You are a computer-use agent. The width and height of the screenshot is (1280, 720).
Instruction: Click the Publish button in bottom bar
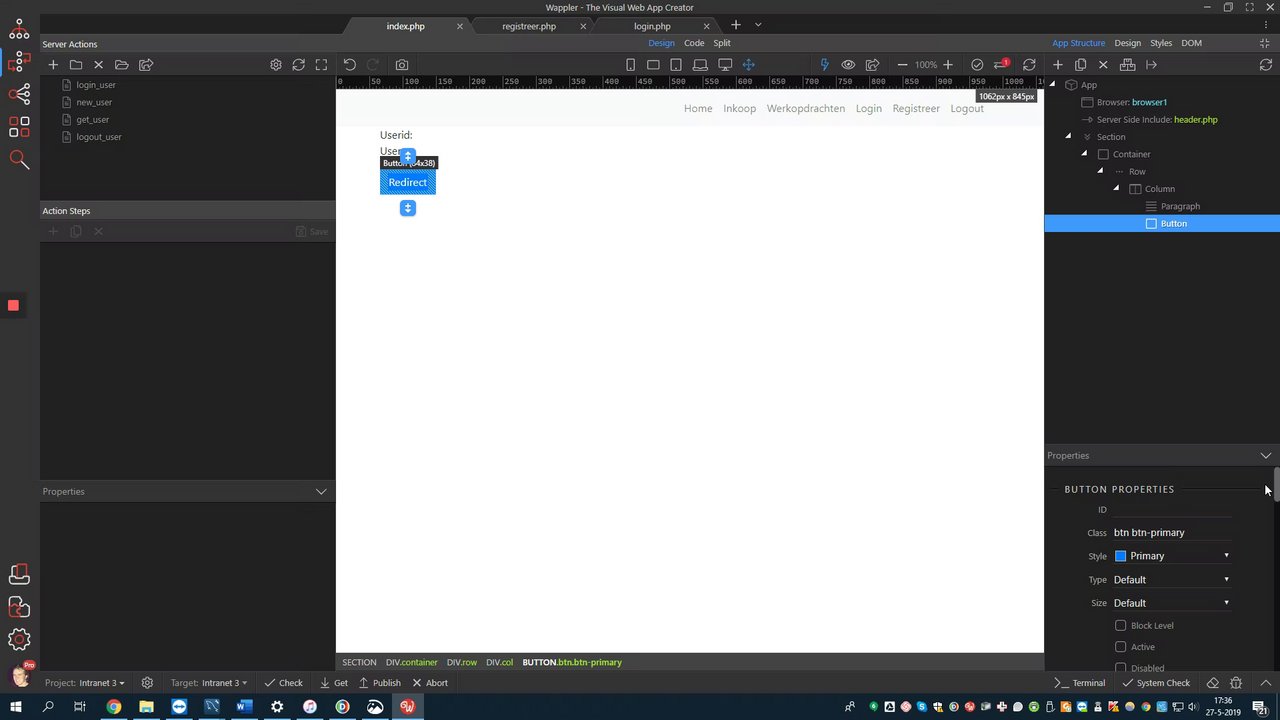click(379, 683)
